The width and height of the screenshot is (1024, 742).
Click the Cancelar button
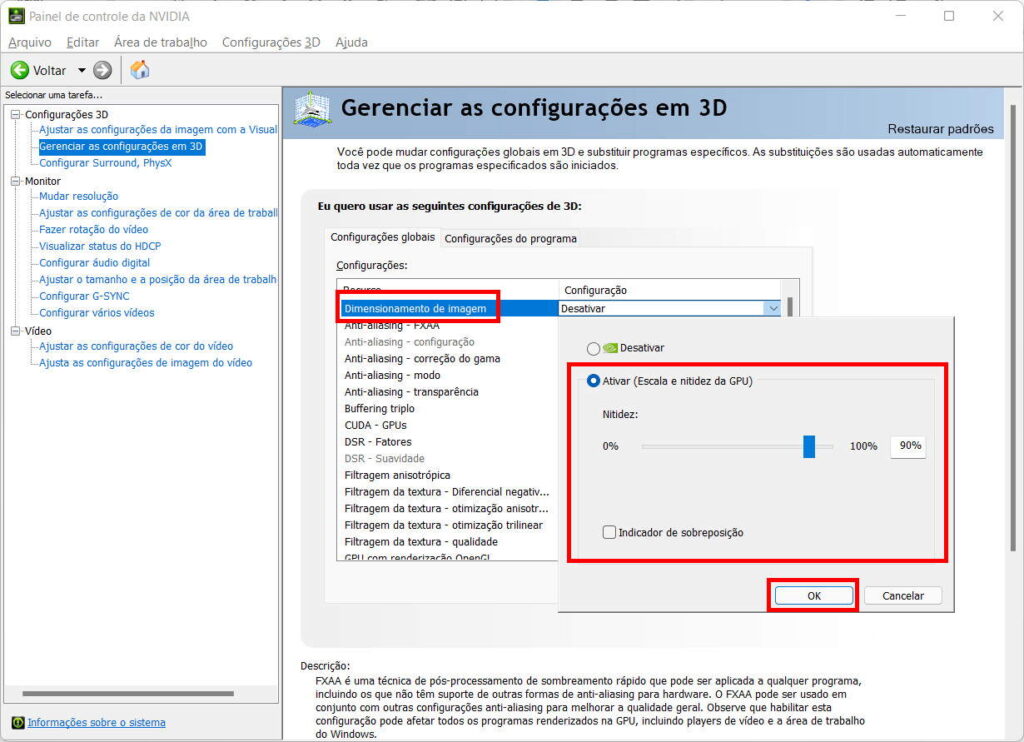click(x=902, y=595)
